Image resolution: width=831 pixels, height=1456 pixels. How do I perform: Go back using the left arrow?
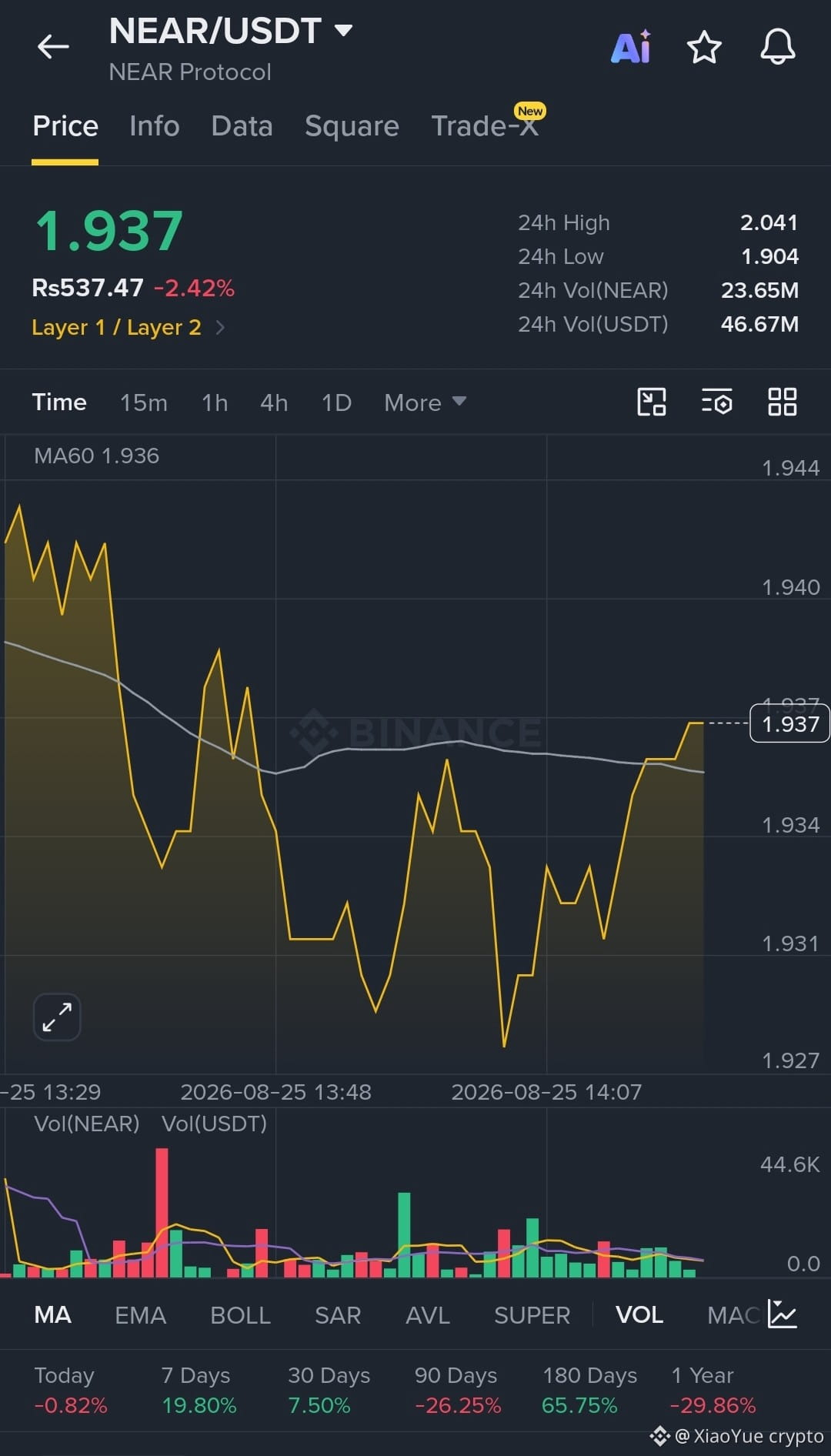[53, 47]
